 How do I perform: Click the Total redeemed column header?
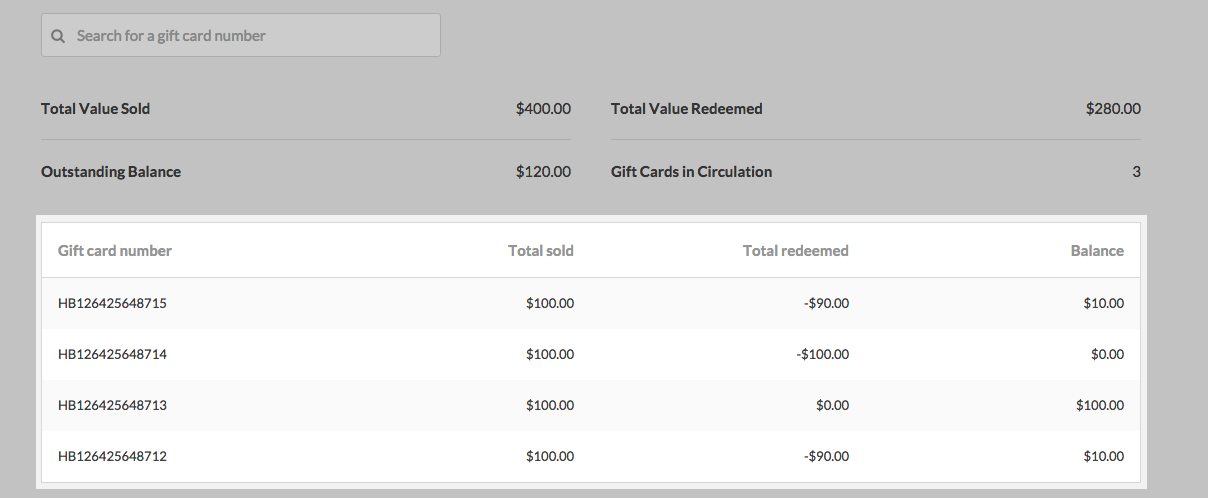click(x=795, y=251)
